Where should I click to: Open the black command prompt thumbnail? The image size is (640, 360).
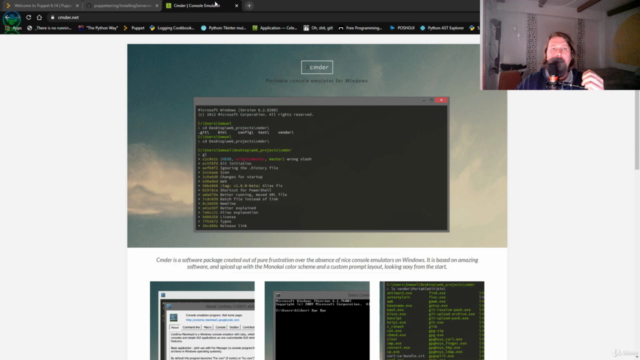[x=317, y=320]
